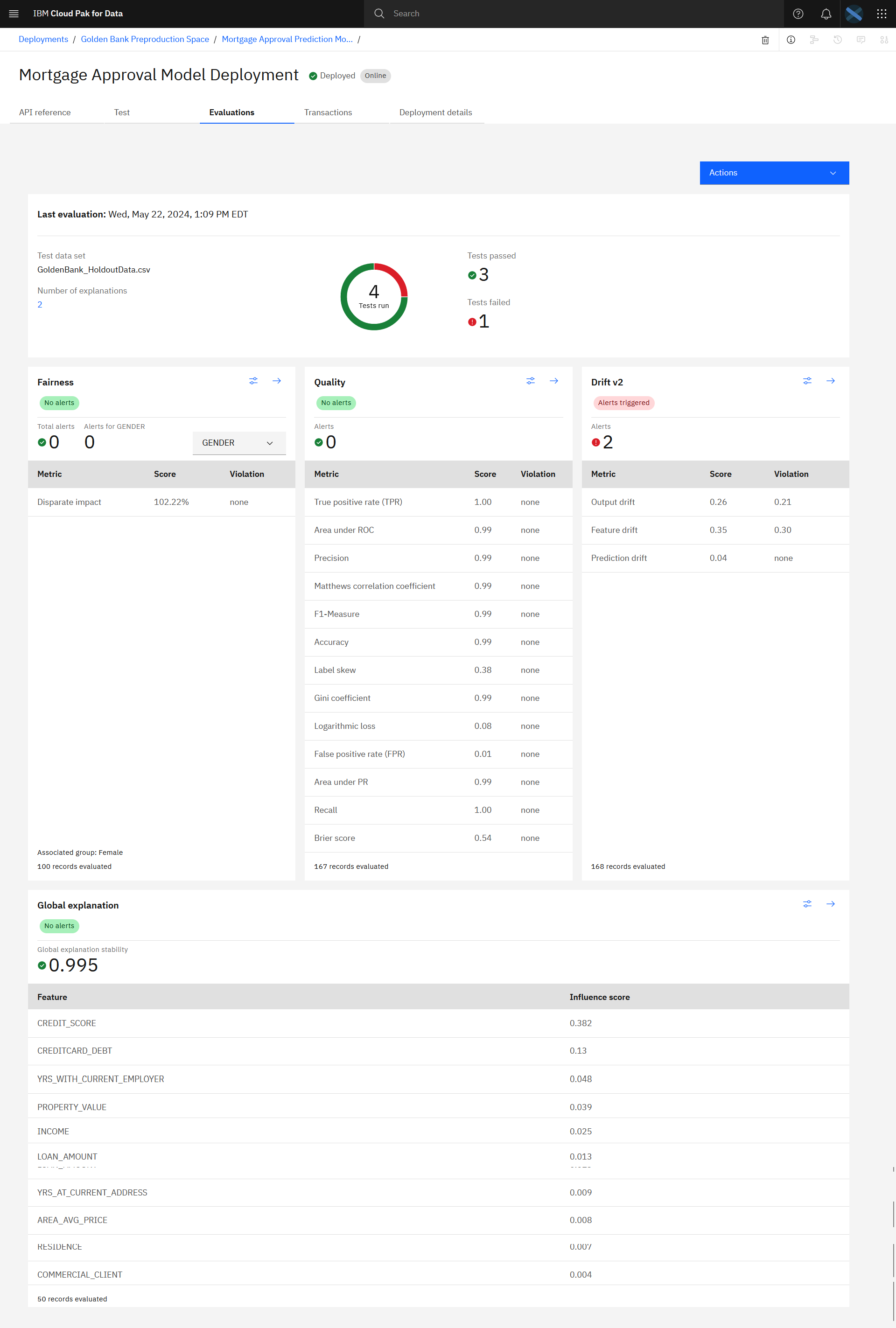Open Drift v2 details arrow
This screenshot has width=896, height=1328.
pyautogui.click(x=830, y=381)
